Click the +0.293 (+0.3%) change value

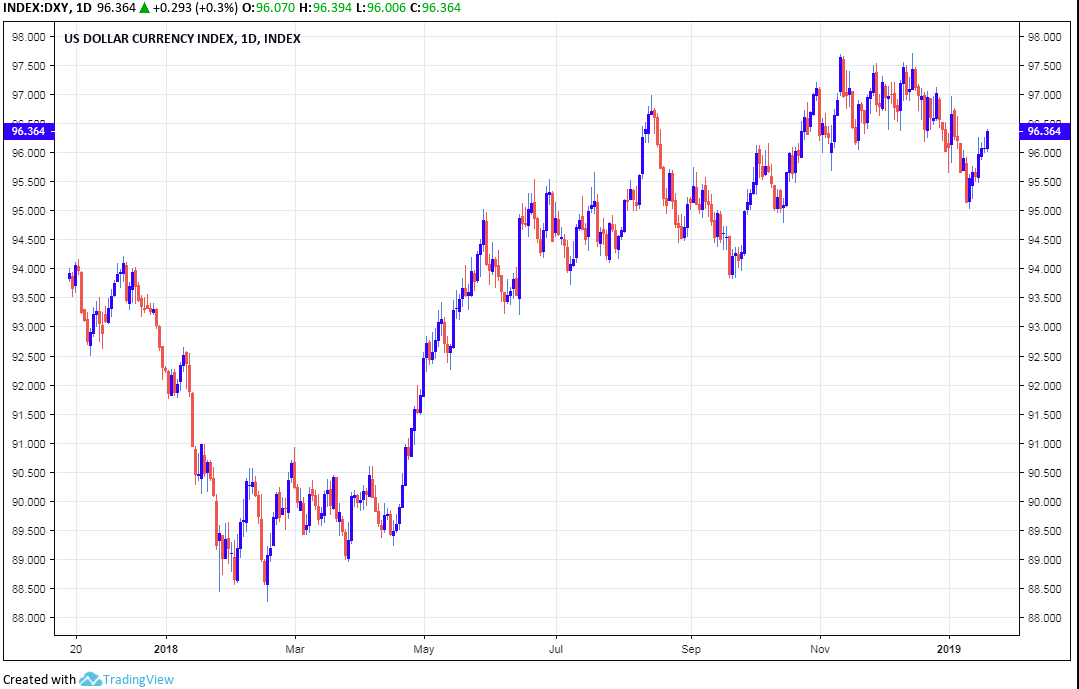tap(196, 9)
